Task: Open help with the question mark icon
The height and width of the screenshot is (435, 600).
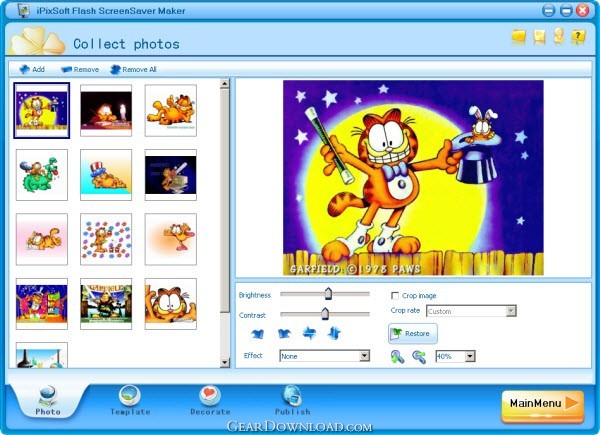Action: pyautogui.click(x=578, y=37)
